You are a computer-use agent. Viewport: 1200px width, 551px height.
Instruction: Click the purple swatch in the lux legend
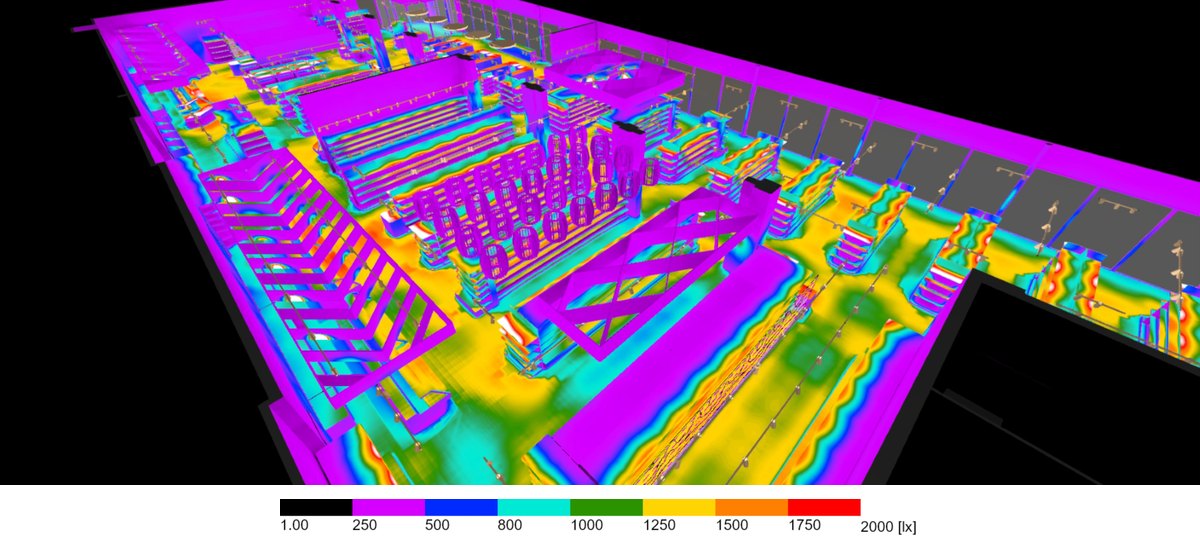388,507
